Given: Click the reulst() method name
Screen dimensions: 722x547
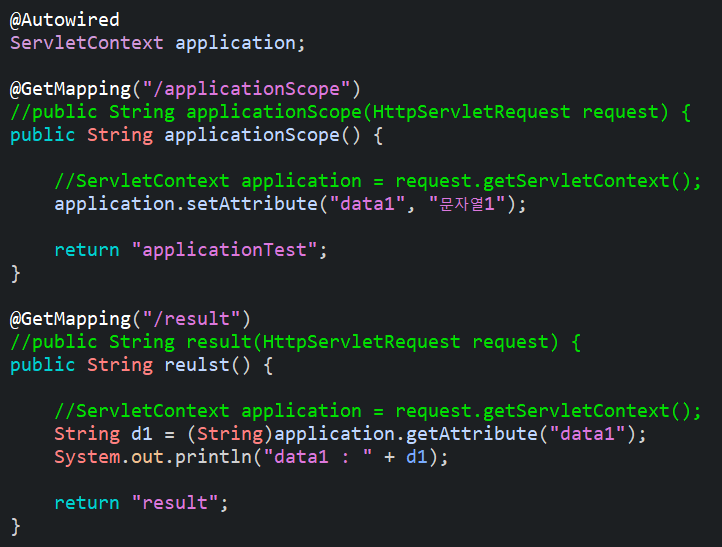Looking at the screenshot, I should coord(208,365).
